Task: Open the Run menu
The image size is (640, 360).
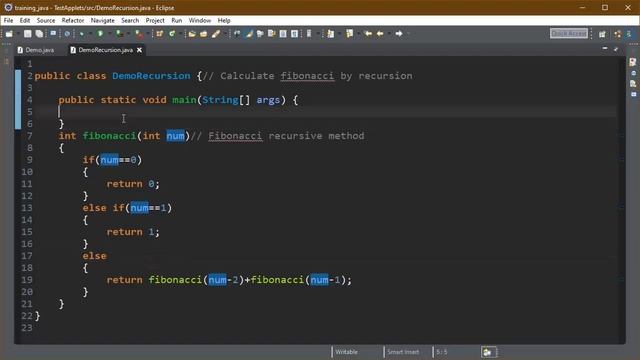Action: pos(177,20)
